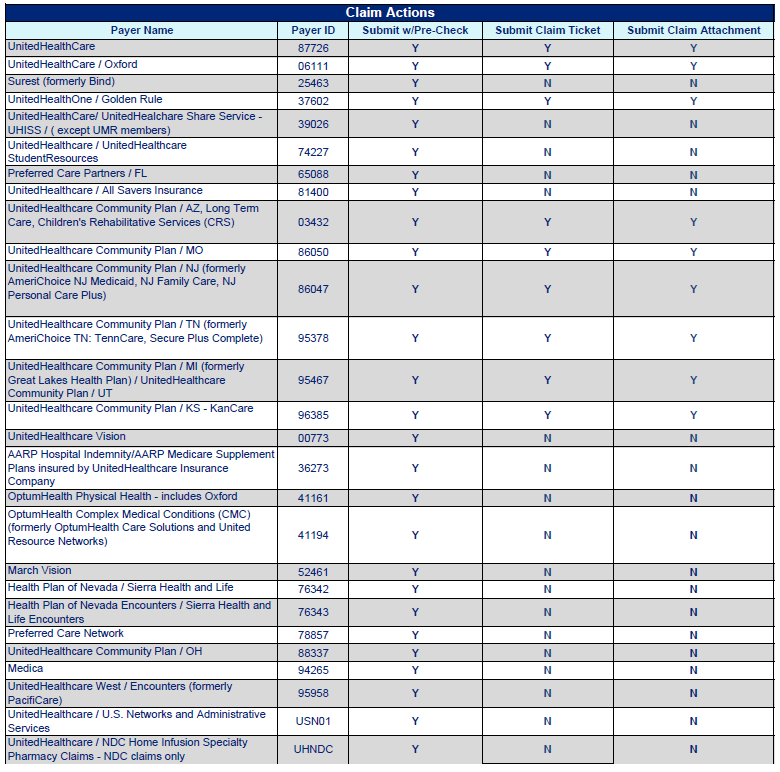
Task: Click AARP Hospital Indemnity payer name
Action: tap(141, 468)
